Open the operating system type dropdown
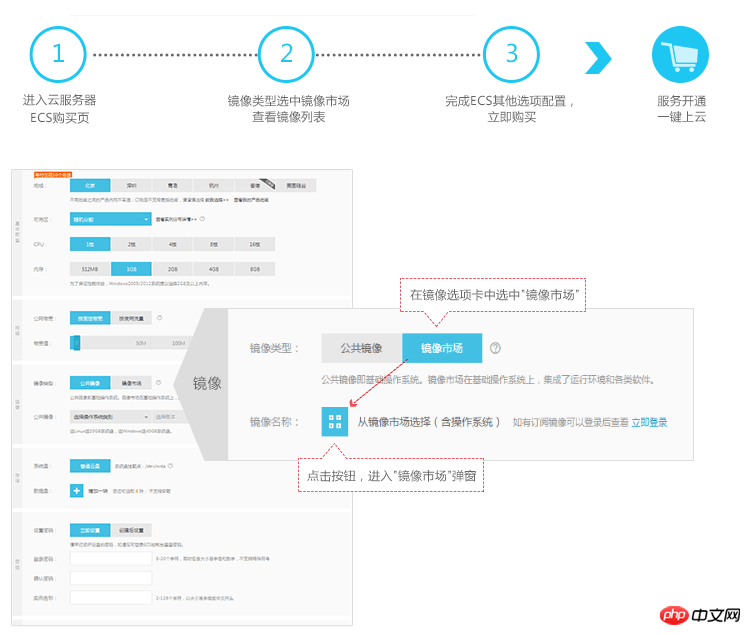Screen dimensions: 751x635 (111, 417)
